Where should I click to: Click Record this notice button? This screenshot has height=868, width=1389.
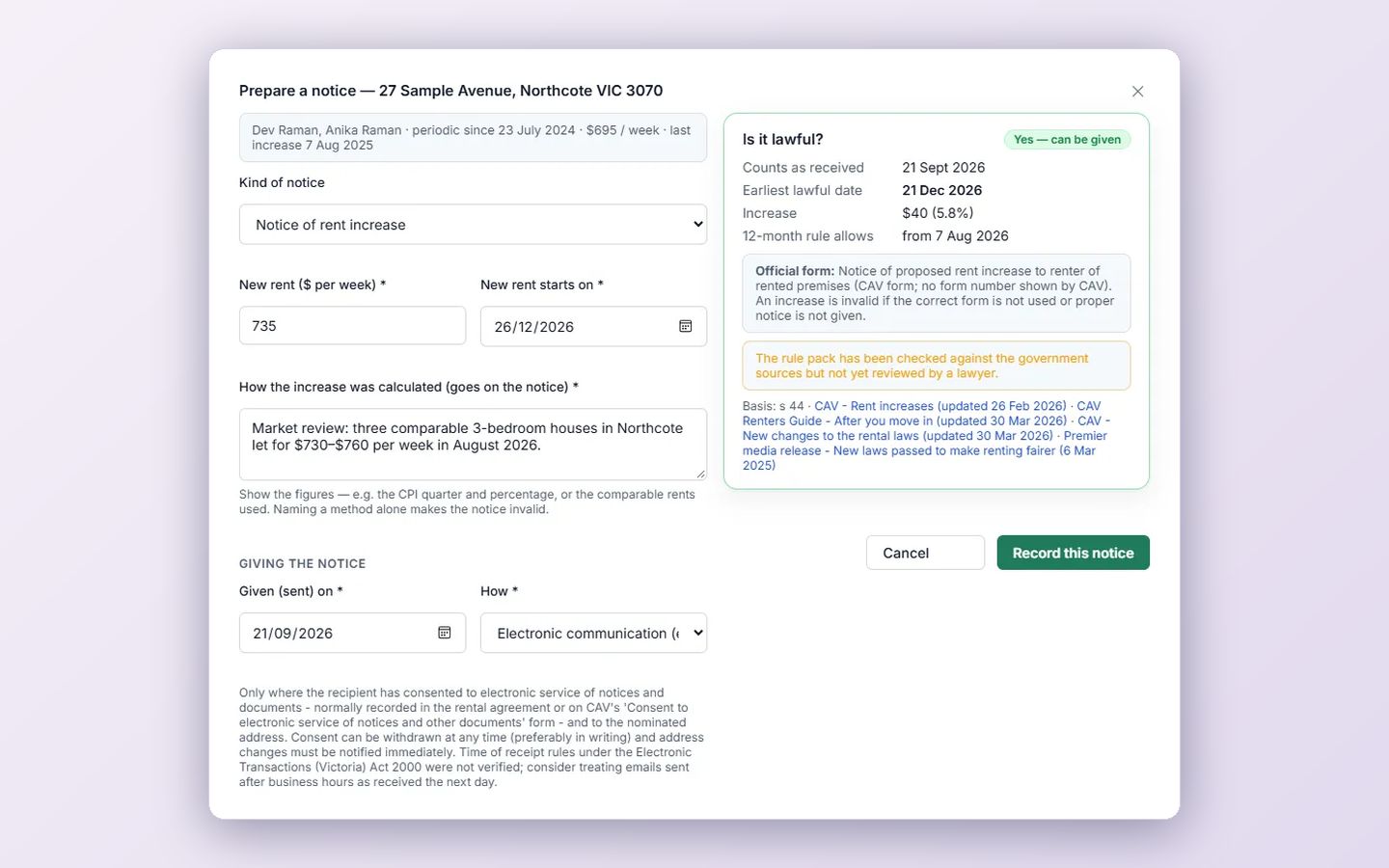[x=1073, y=553]
